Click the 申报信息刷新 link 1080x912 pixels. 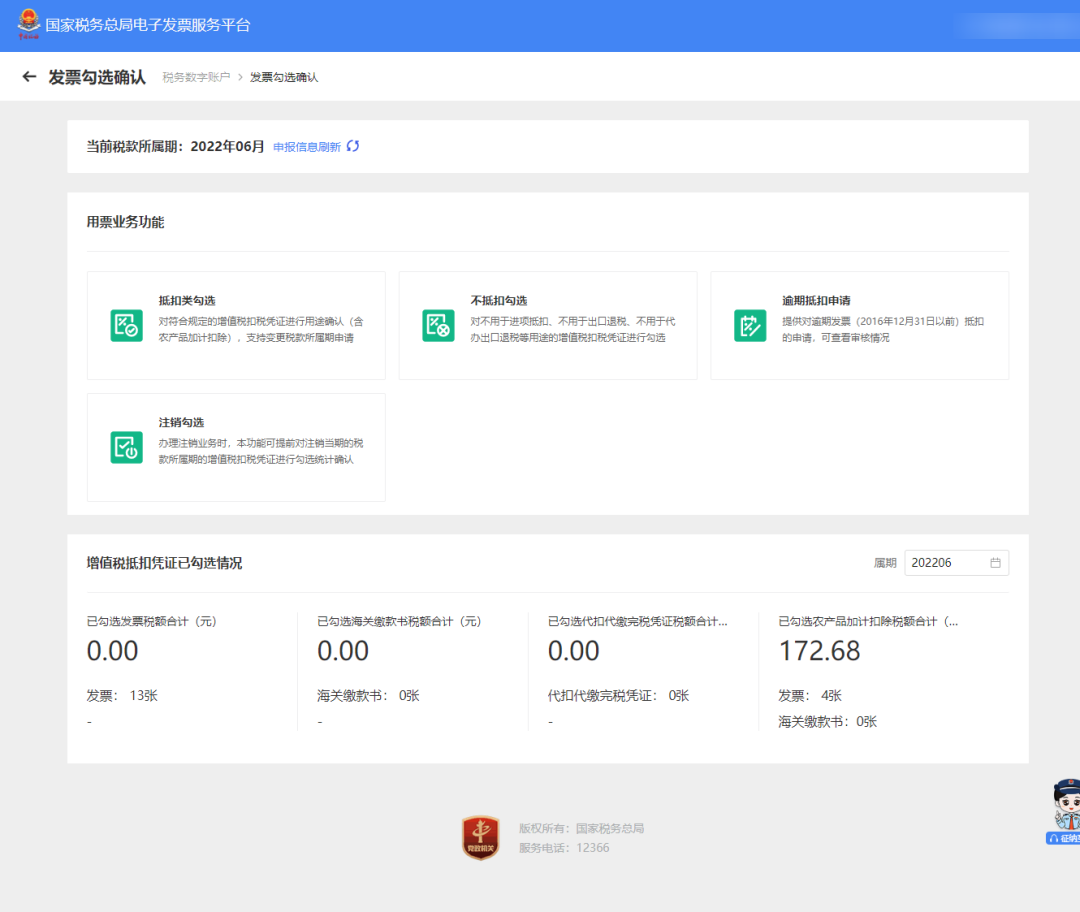point(307,147)
